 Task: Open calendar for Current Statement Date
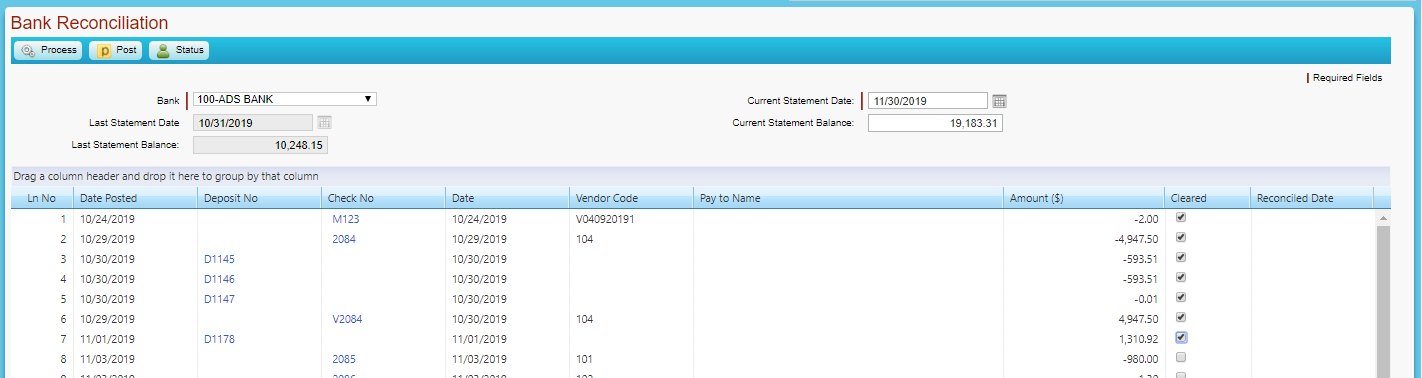(x=999, y=100)
